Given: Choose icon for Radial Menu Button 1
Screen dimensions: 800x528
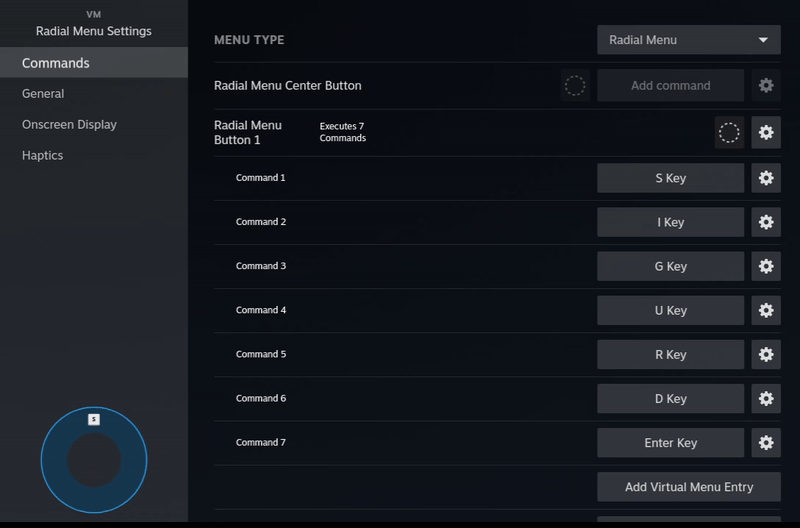Looking at the screenshot, I should point(729,132).
